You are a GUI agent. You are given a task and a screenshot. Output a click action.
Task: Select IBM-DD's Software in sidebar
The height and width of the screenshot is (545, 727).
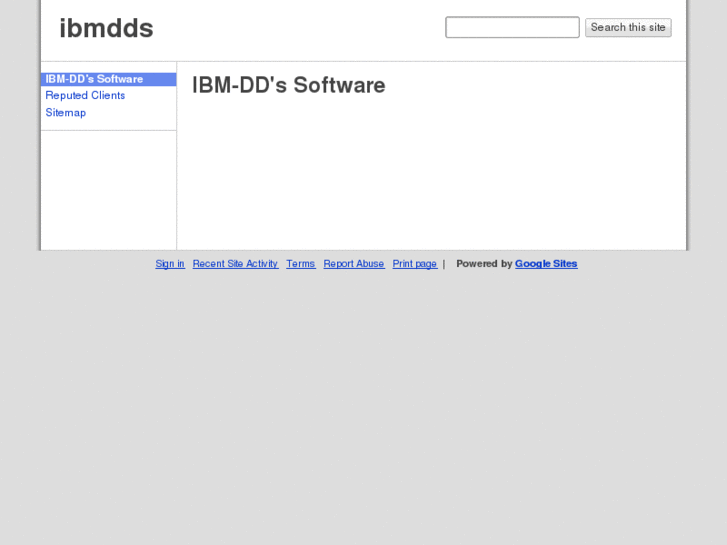(108, 79)
